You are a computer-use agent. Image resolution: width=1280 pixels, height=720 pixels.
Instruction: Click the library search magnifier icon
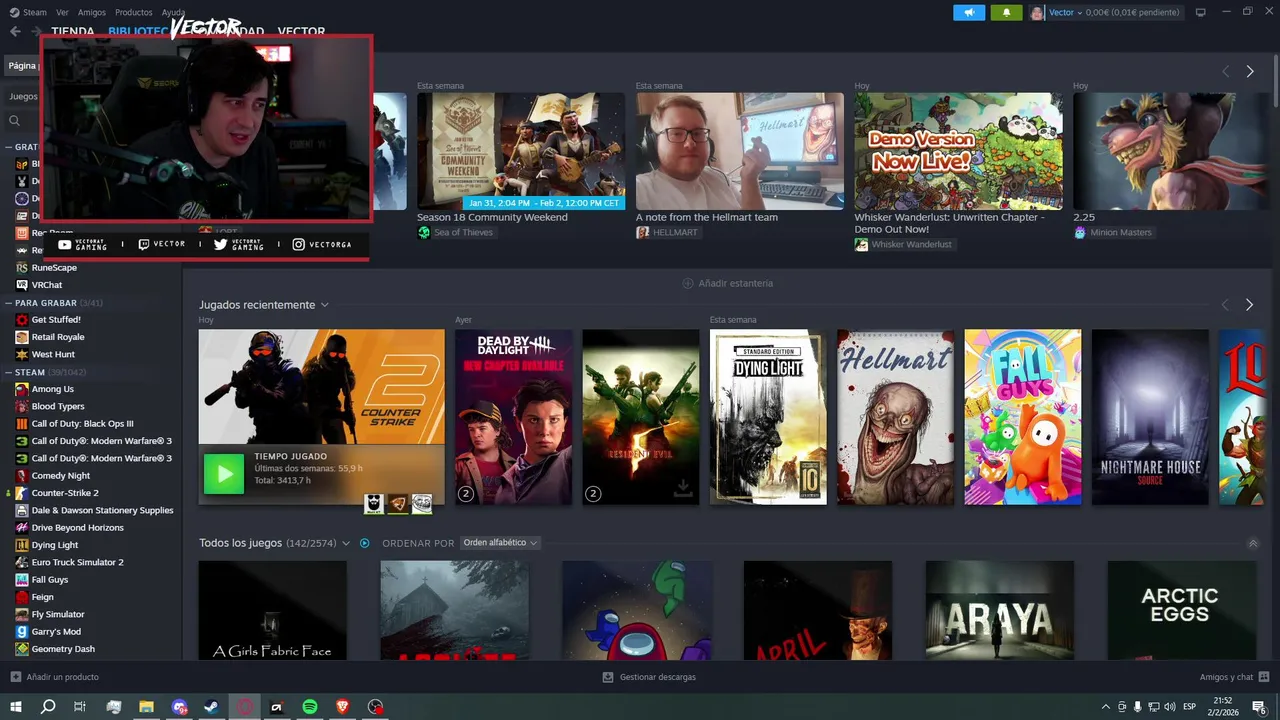(15, 121)
